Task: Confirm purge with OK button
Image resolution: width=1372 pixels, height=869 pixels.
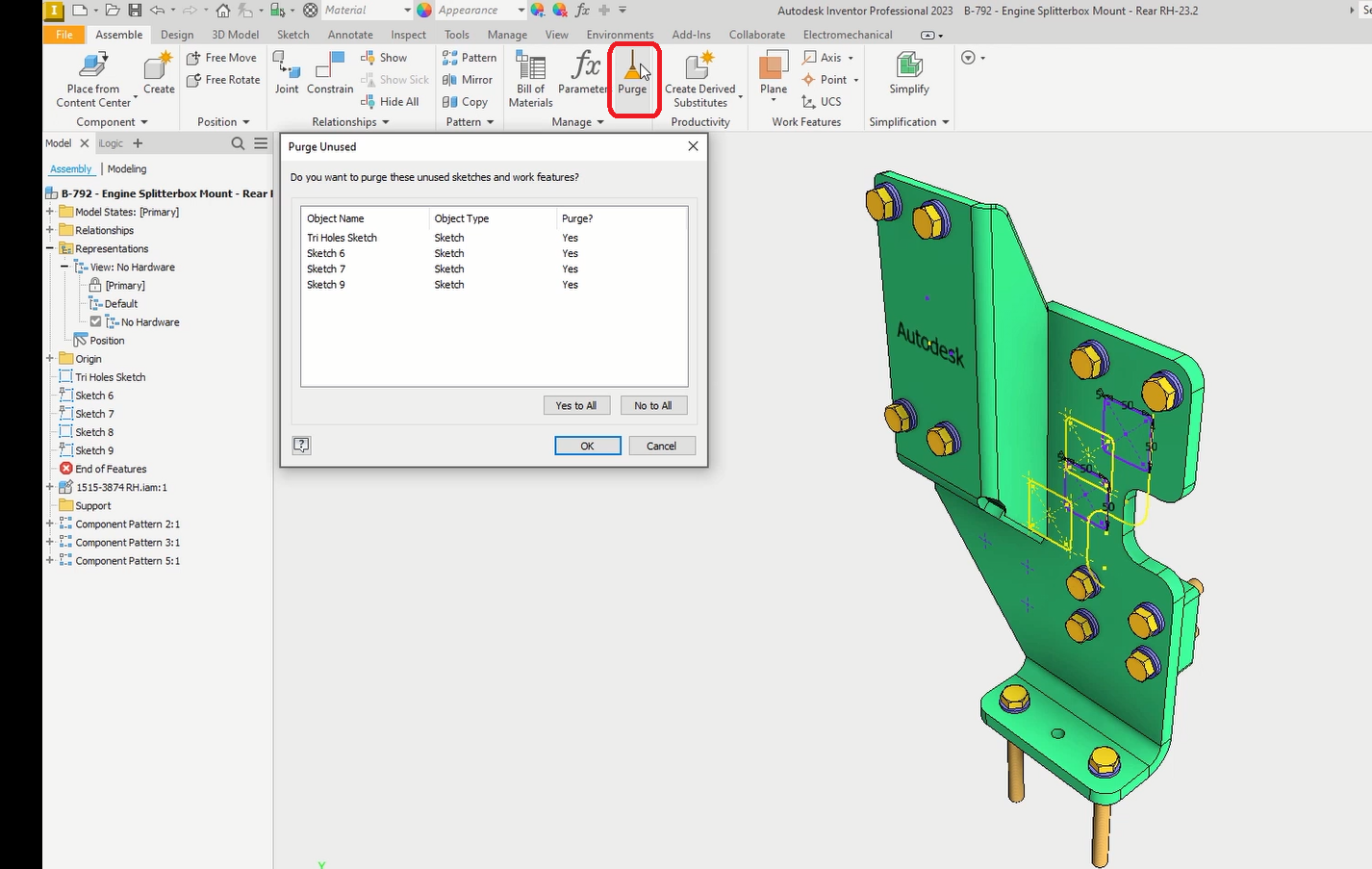Action: point(588,446)
